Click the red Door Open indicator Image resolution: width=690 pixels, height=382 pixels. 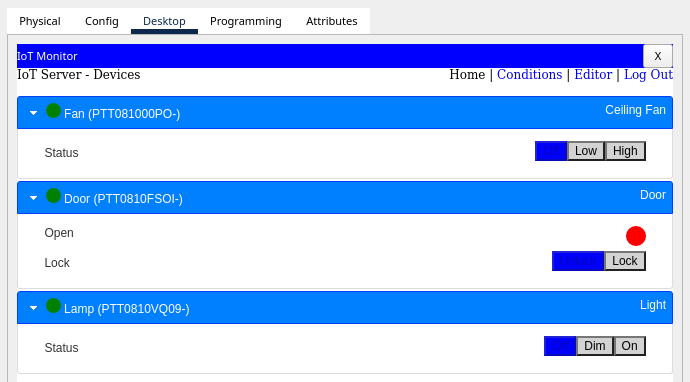point(636,236)
